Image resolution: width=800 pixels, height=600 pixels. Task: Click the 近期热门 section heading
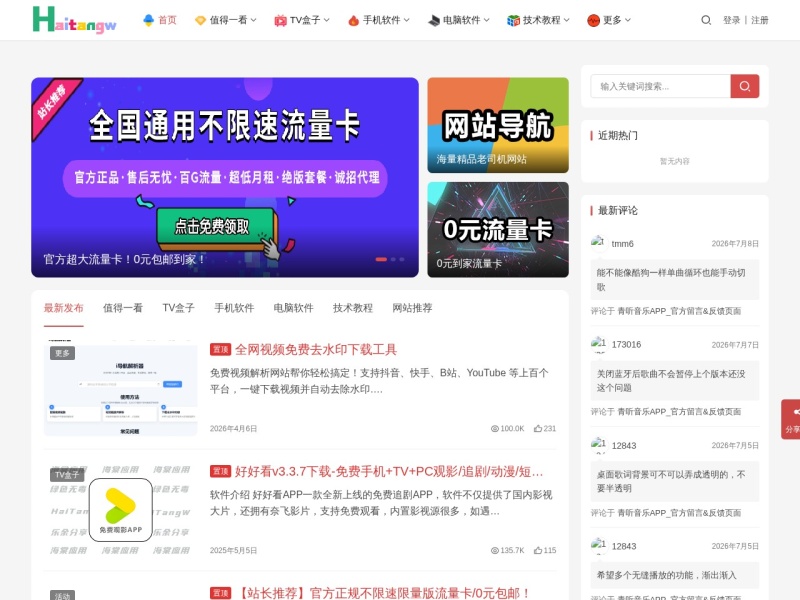[x=618, y=135]
